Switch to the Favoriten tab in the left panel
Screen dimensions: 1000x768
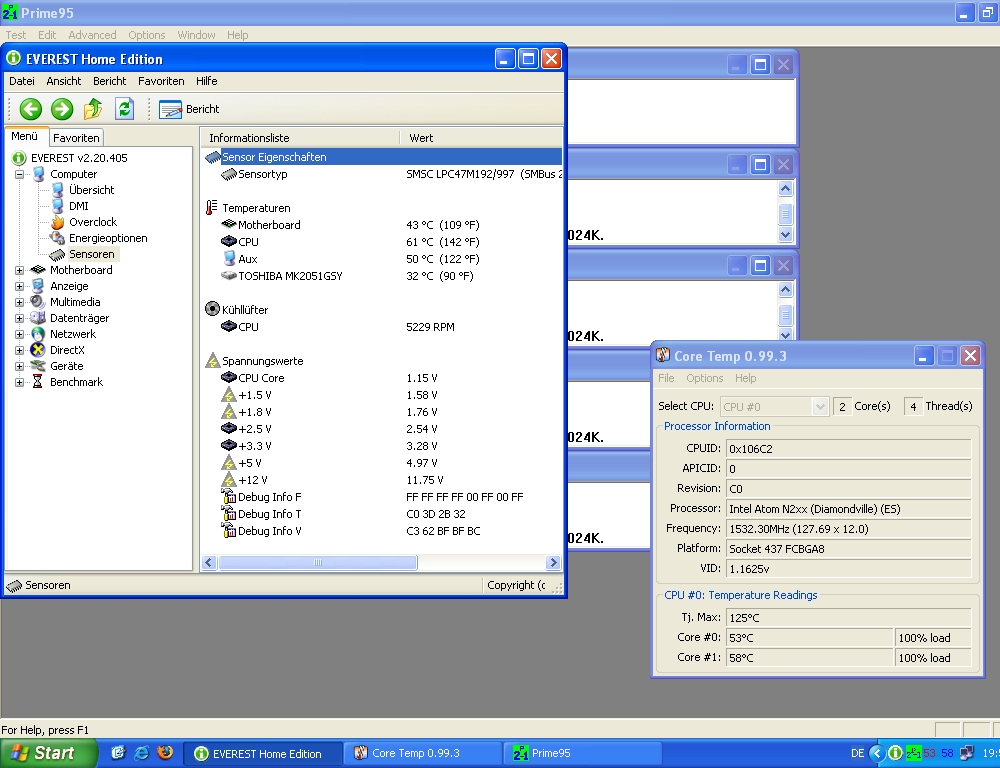pyautogui.click(x=76, y=138)
